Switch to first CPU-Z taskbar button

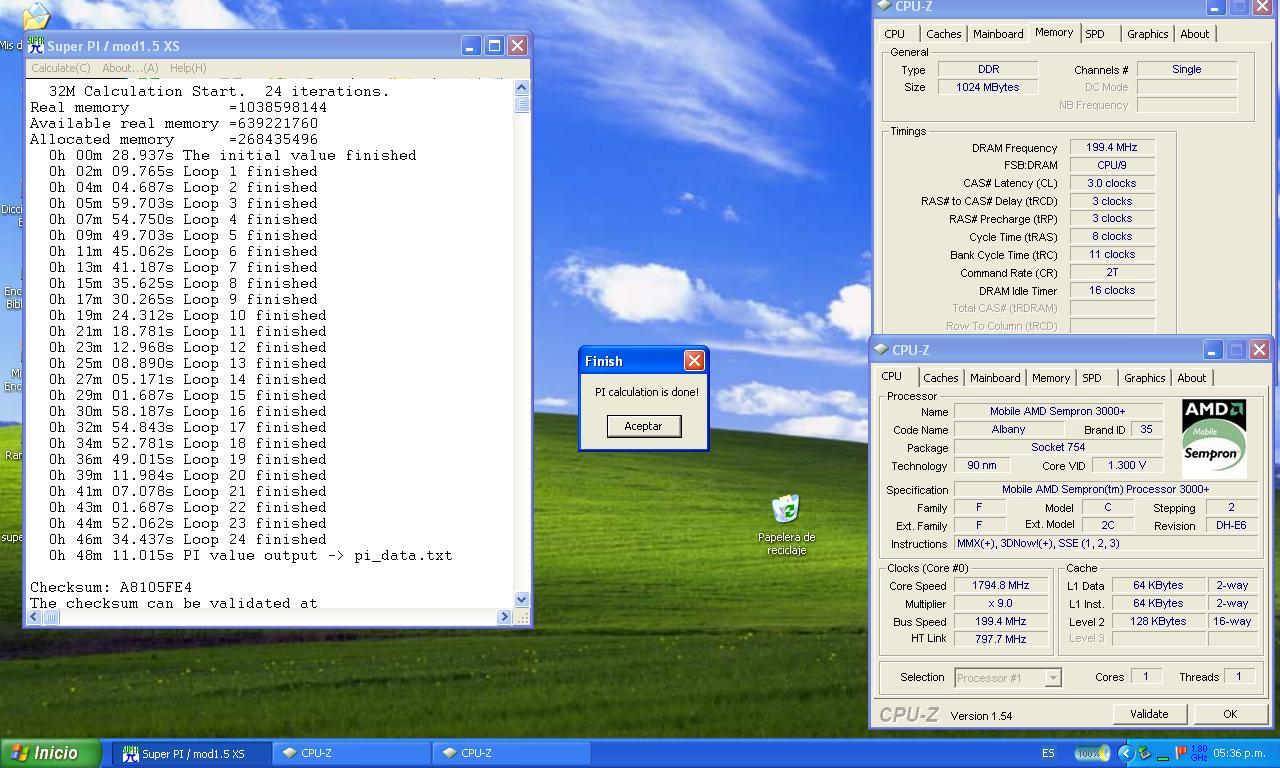pyautogui.click(x=351, y=753)
